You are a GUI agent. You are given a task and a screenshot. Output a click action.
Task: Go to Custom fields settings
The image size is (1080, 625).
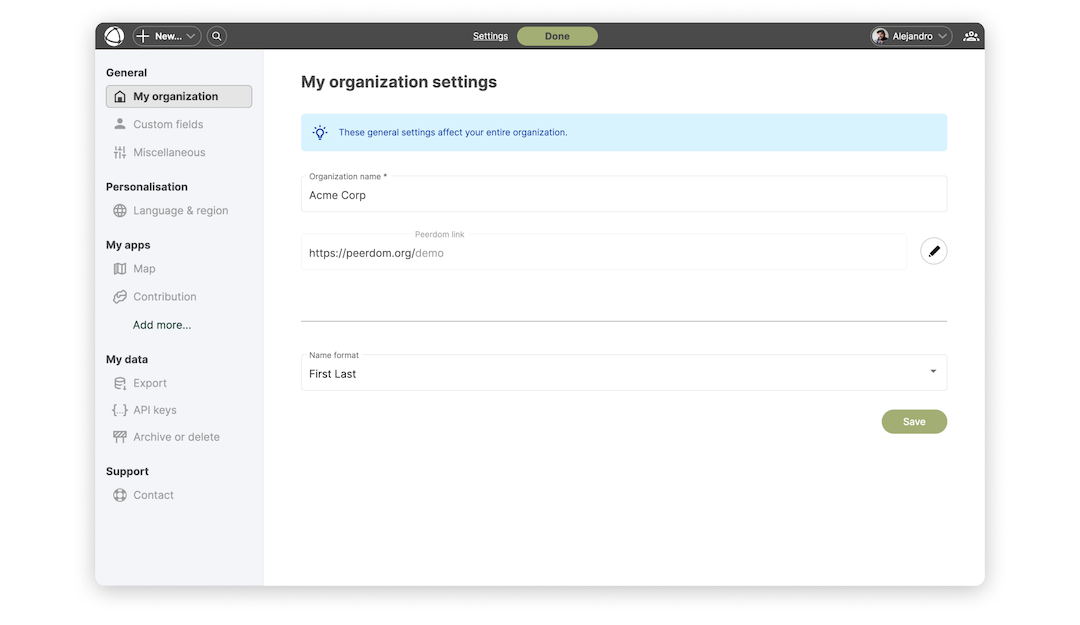(168, 125)
